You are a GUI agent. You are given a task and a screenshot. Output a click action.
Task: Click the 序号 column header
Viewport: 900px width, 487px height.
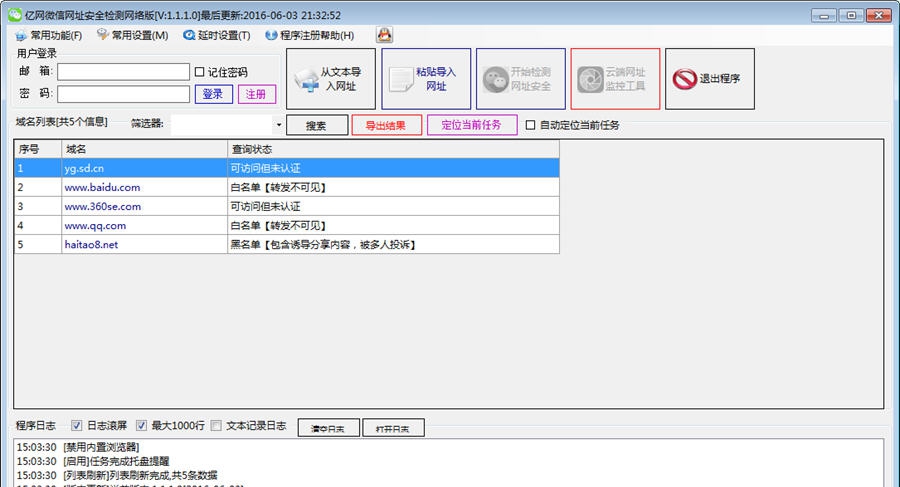tap(38, 149)
